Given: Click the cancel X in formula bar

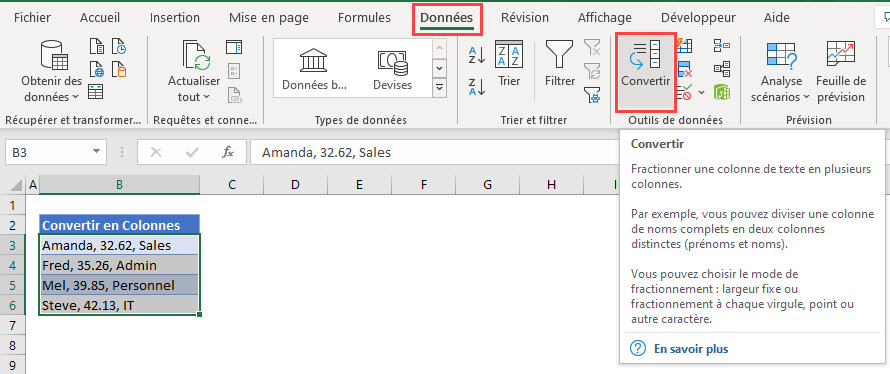Looking at the screenshot, I should click(156, 152).
